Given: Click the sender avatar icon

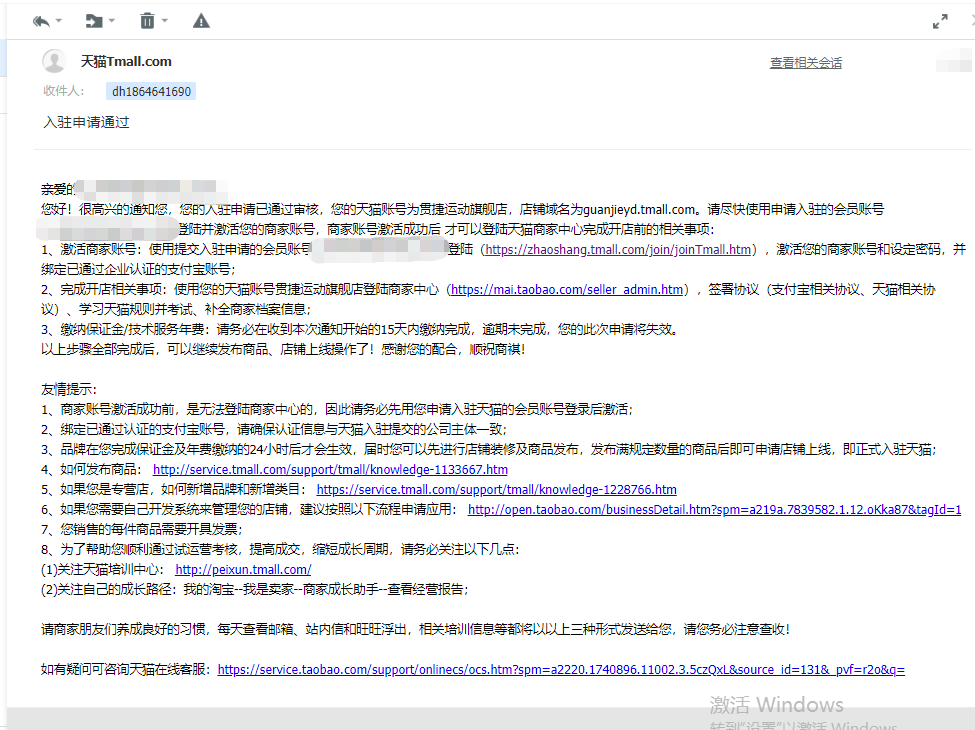Looking at the screenshot, I should [54, 62].
